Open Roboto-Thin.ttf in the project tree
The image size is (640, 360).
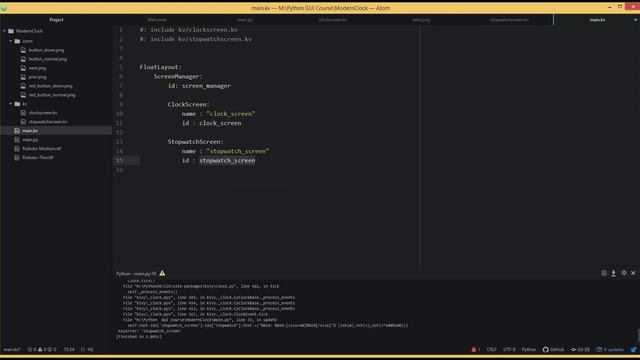click(x=38, y=158)
